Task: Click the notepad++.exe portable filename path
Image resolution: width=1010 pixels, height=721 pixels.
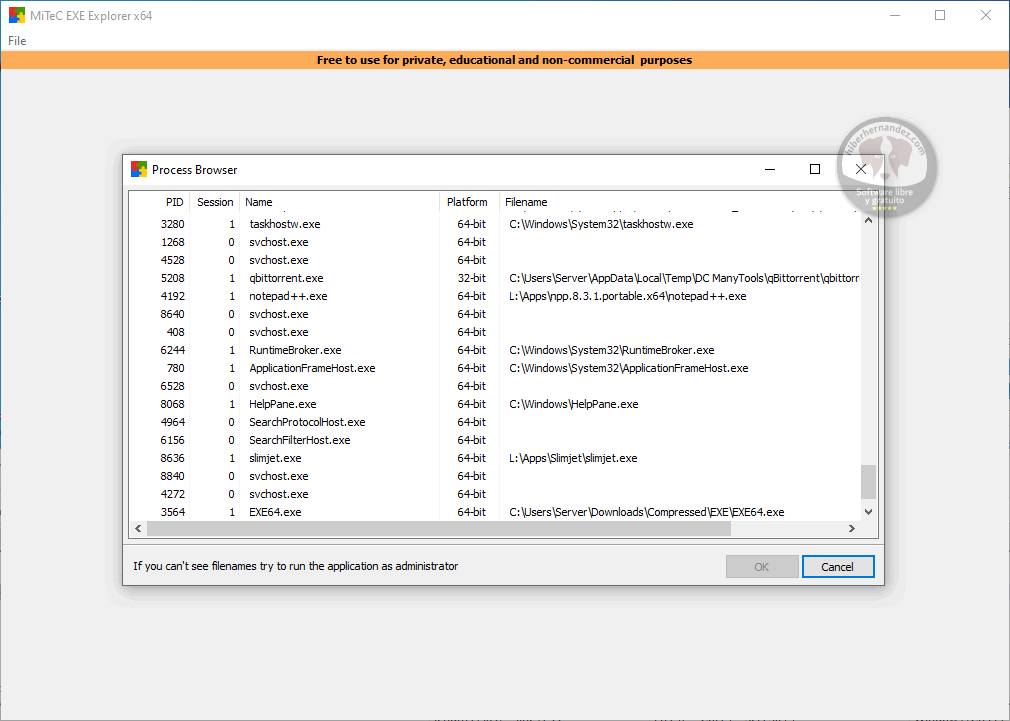Action: (x=627, y=296)
